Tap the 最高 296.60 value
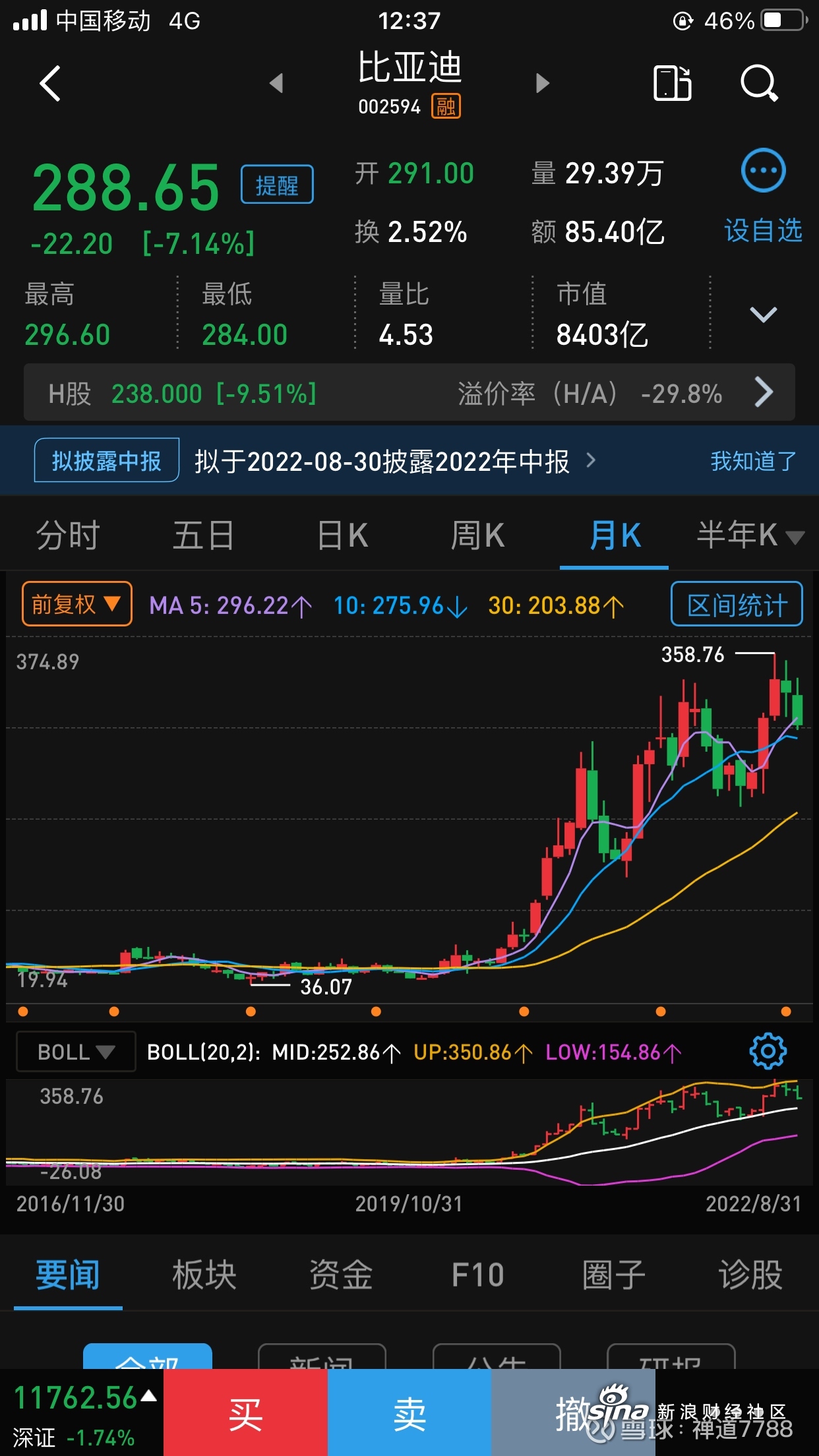Viewport: 819px width, 1456px height. pos(67,314)
